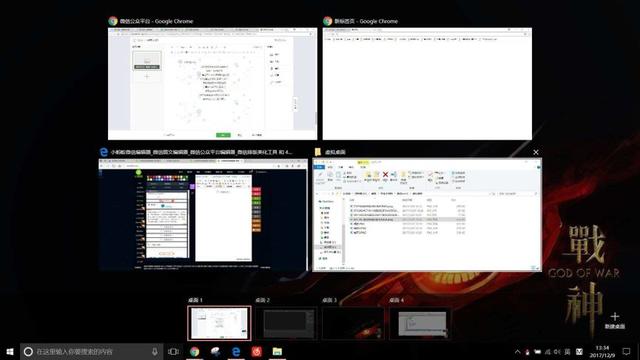Open the Action Center notification icon
Screen dimensions: 640x360
[627, 351]
